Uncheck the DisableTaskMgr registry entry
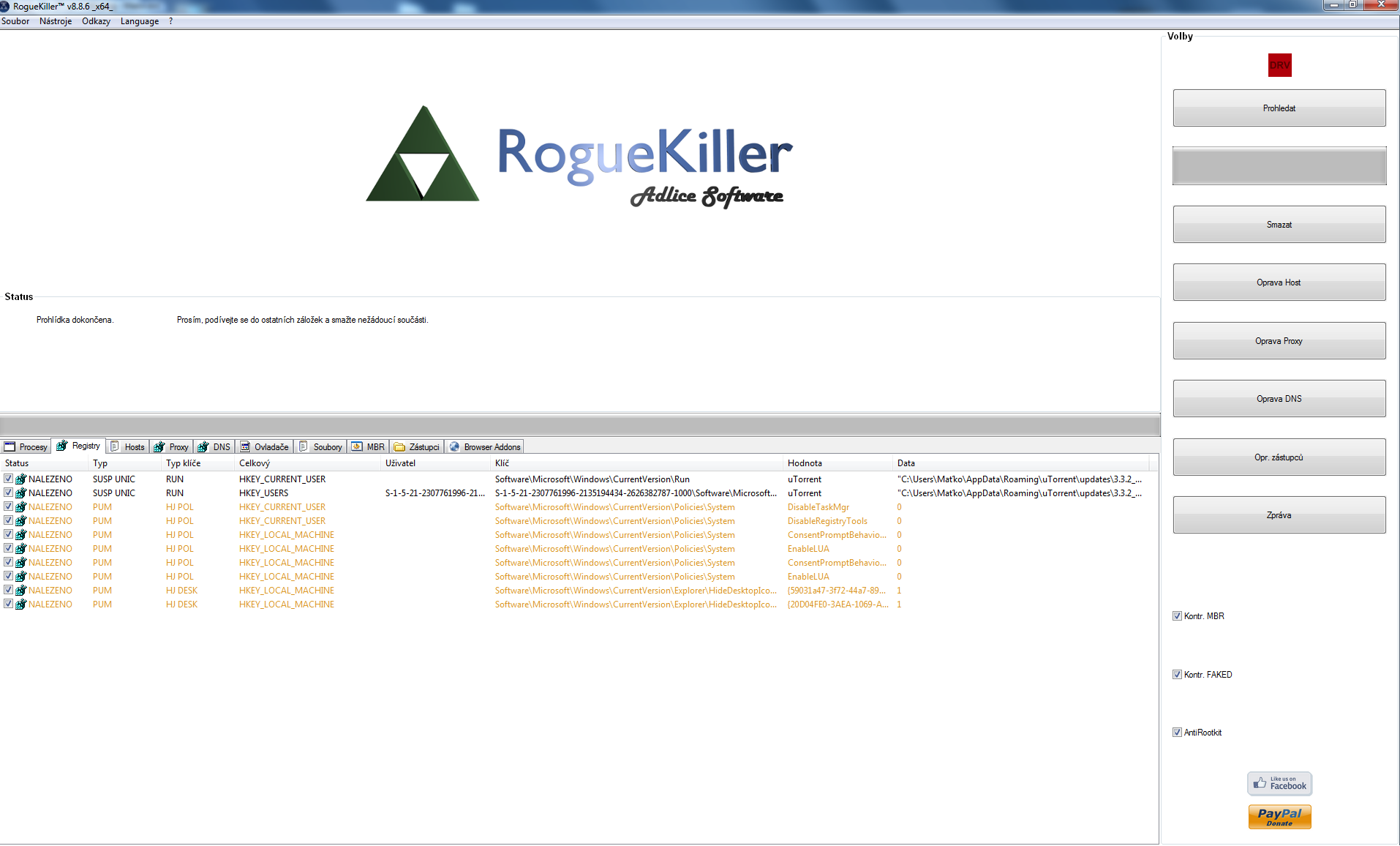 pos(8,506)
